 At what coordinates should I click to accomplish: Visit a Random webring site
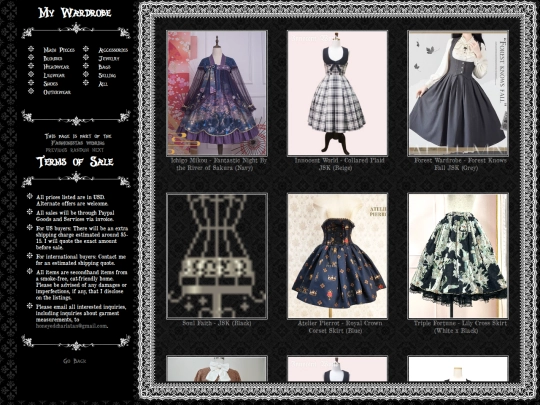tap(80, 150)
